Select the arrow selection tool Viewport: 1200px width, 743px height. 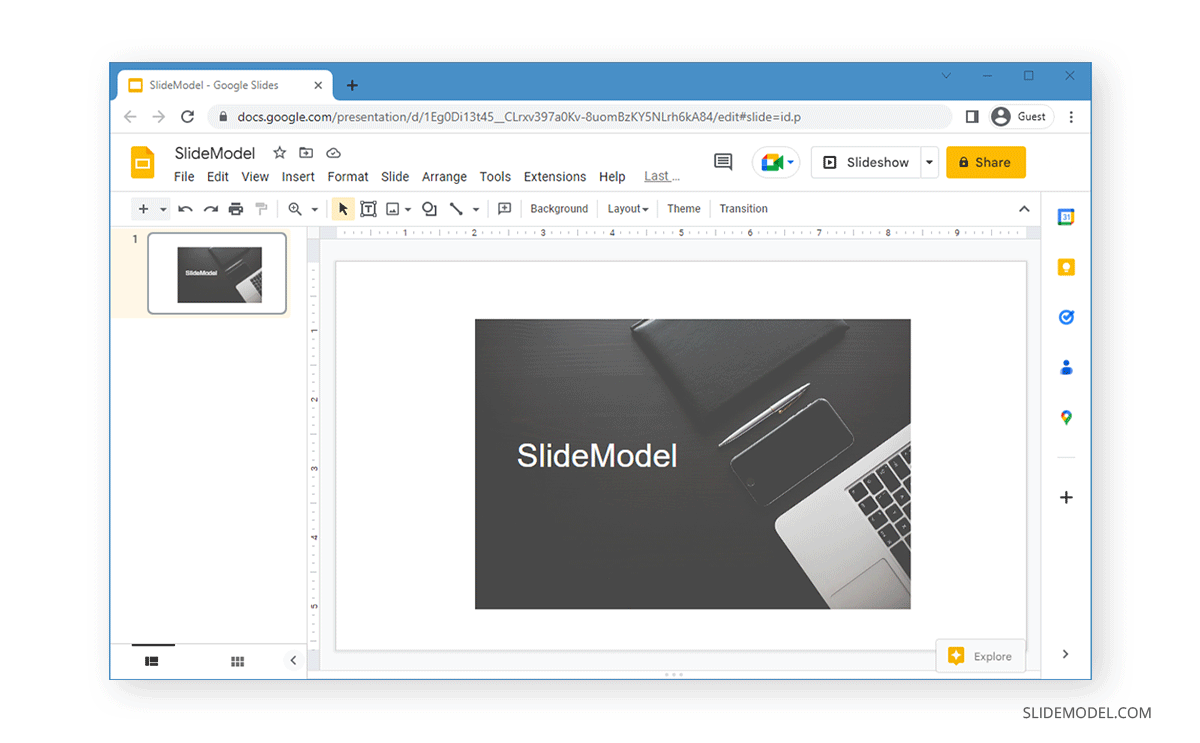tap(343, 208)
